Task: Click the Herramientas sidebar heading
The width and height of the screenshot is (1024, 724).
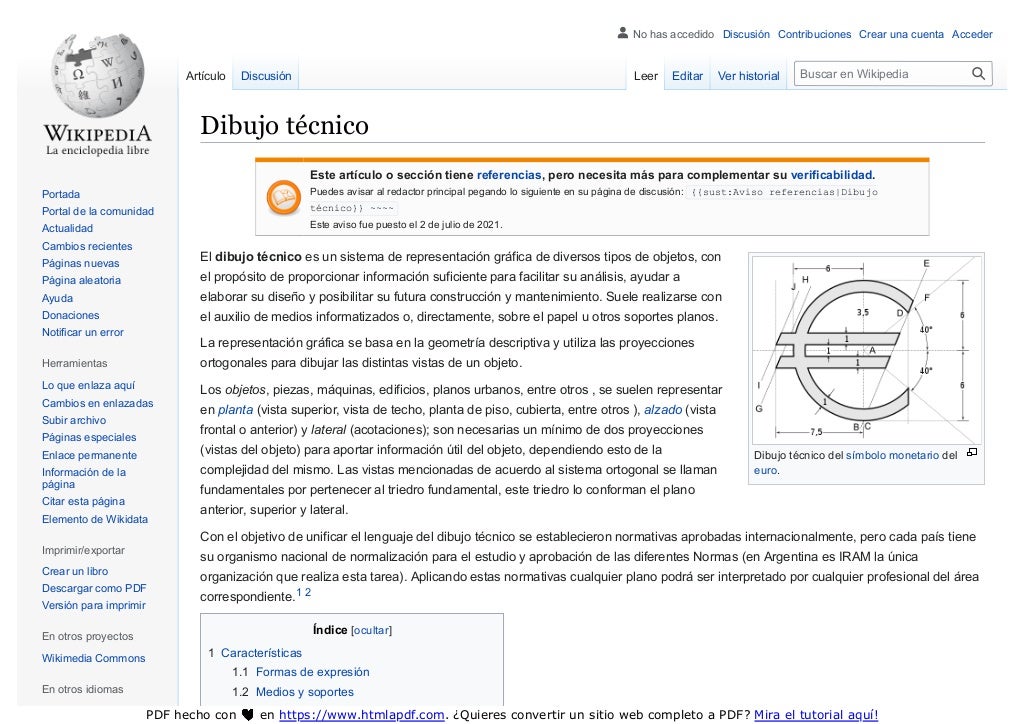Action: point(74,363)
